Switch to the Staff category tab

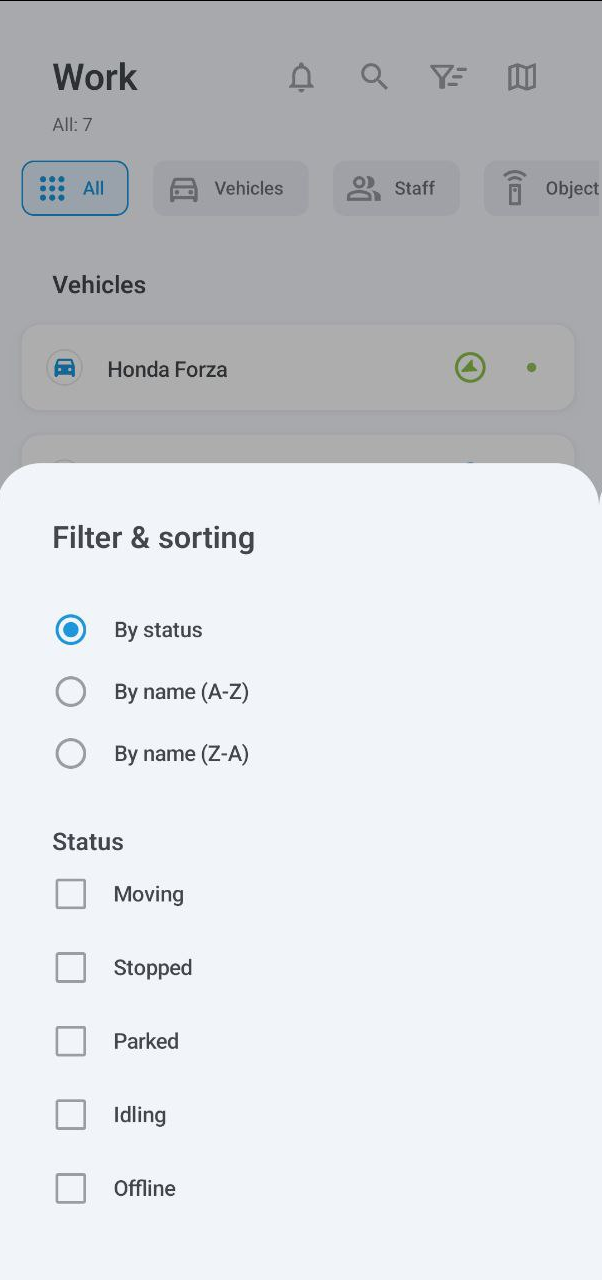396,187
